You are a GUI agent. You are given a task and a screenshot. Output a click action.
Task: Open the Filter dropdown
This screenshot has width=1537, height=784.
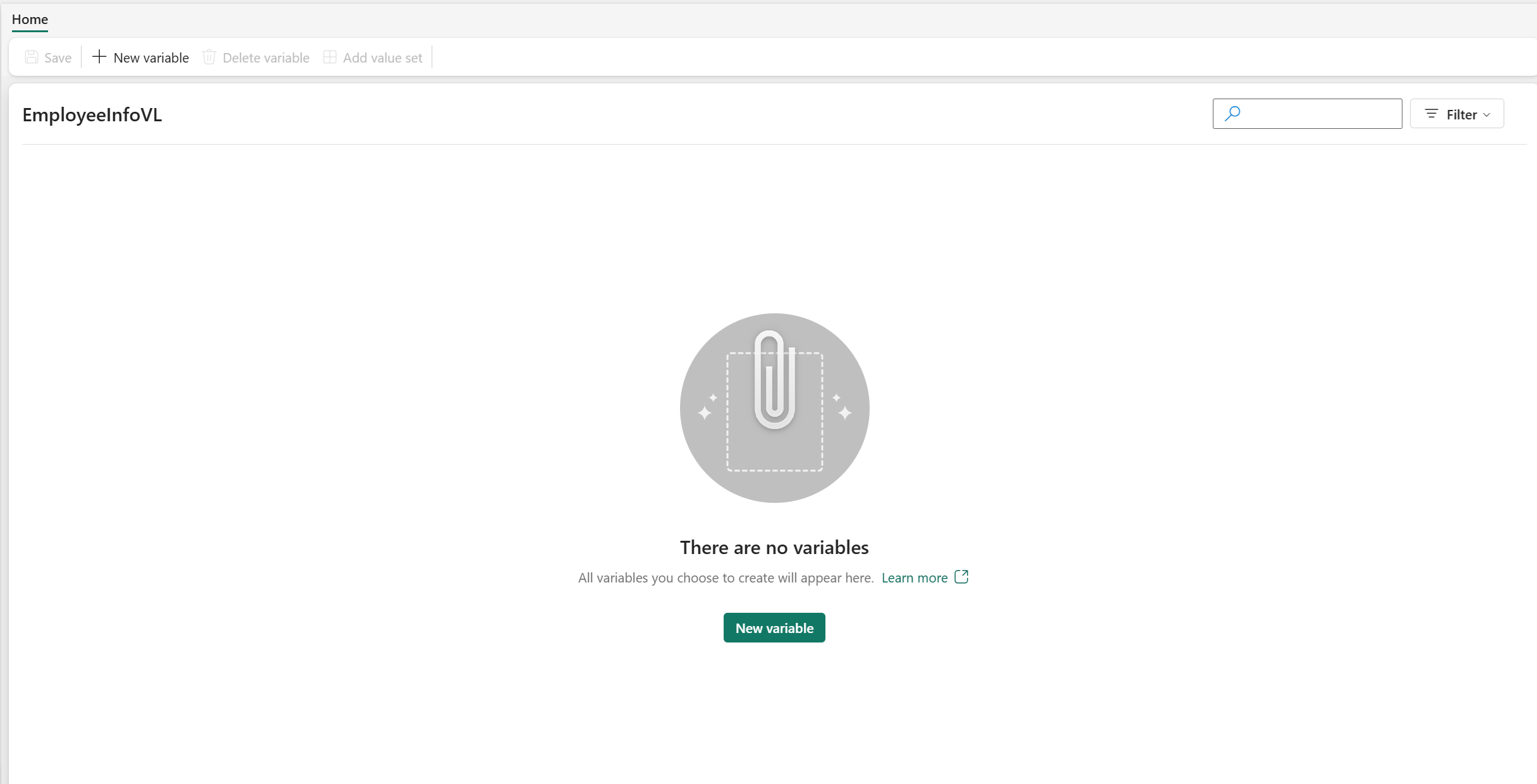pos(1457,114)
